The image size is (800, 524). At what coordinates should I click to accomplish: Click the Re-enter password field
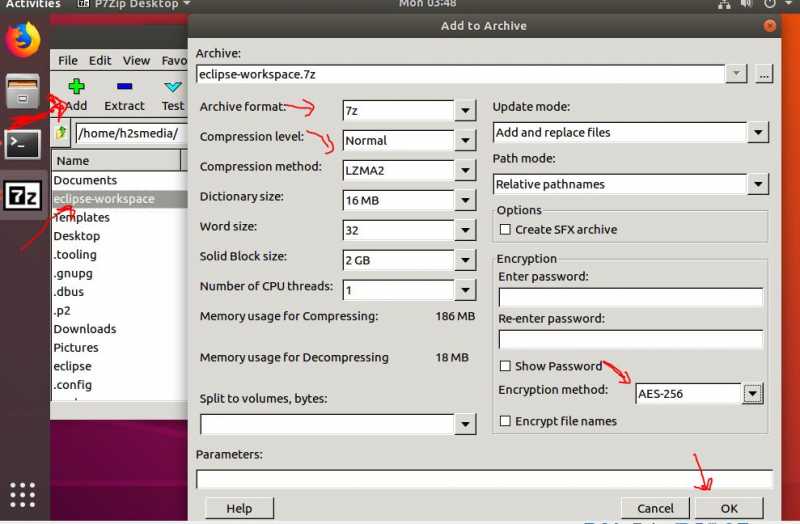coord(631,339)
